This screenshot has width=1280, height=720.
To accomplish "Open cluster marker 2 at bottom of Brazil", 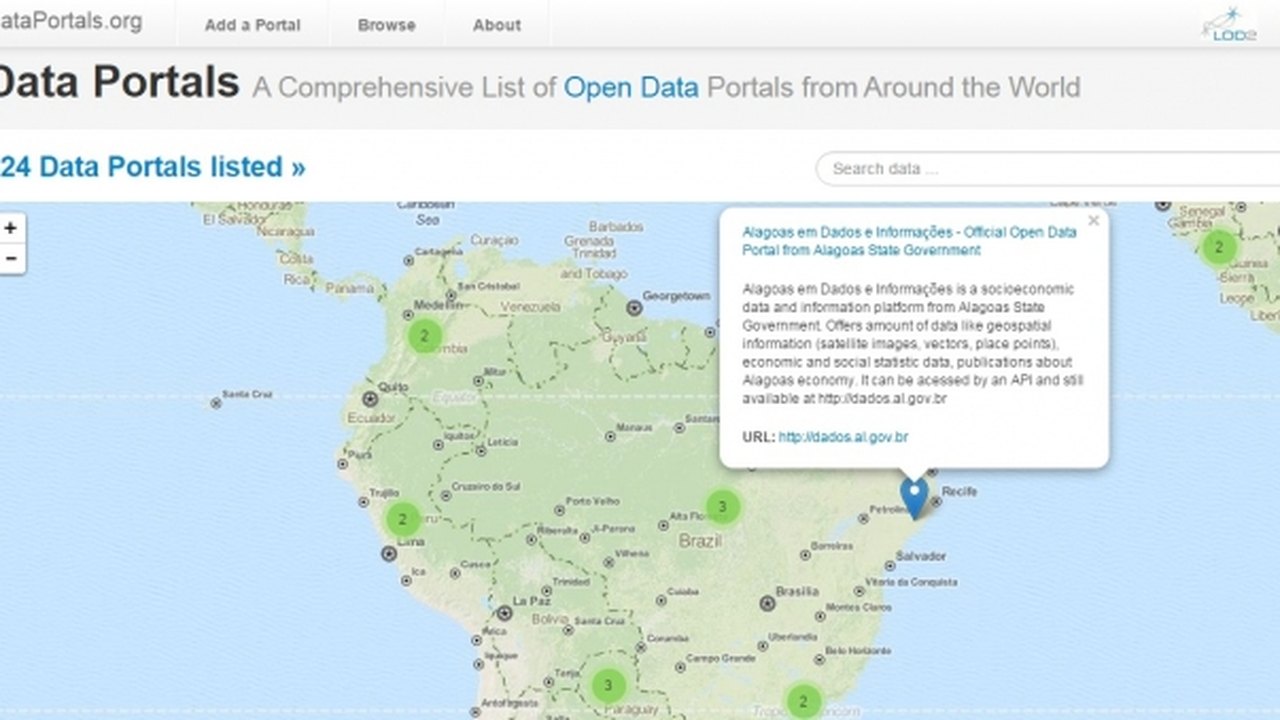I will click(x=803, y=702).
